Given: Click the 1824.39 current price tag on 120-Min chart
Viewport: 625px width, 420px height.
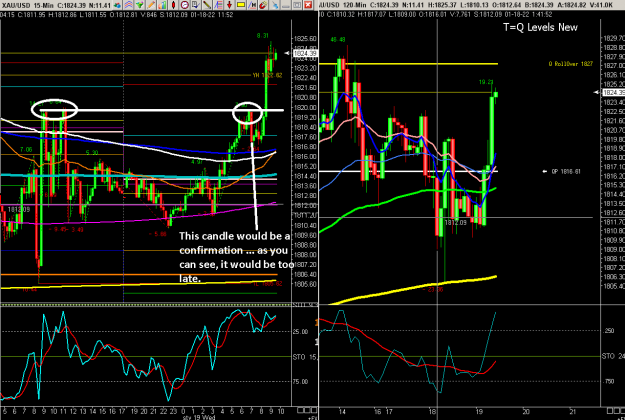Looking at the screenshot, I should pyautogui.click(x=613, y=92).
